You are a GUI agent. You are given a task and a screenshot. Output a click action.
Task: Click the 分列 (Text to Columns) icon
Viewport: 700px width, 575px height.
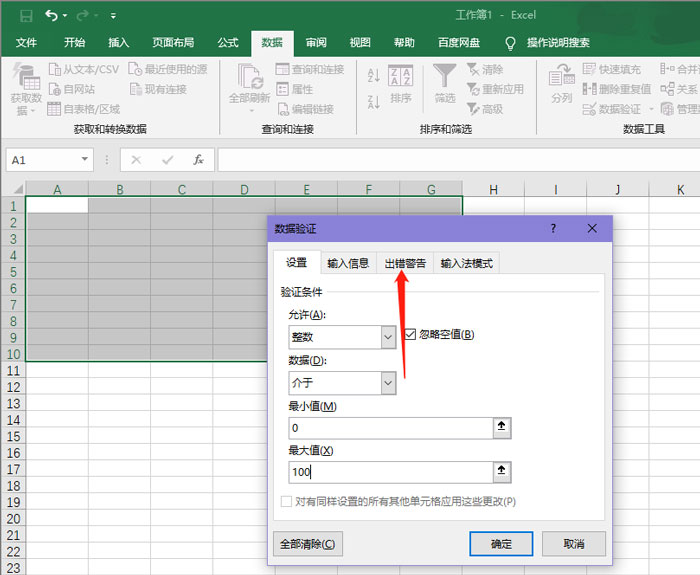(561, 78)
